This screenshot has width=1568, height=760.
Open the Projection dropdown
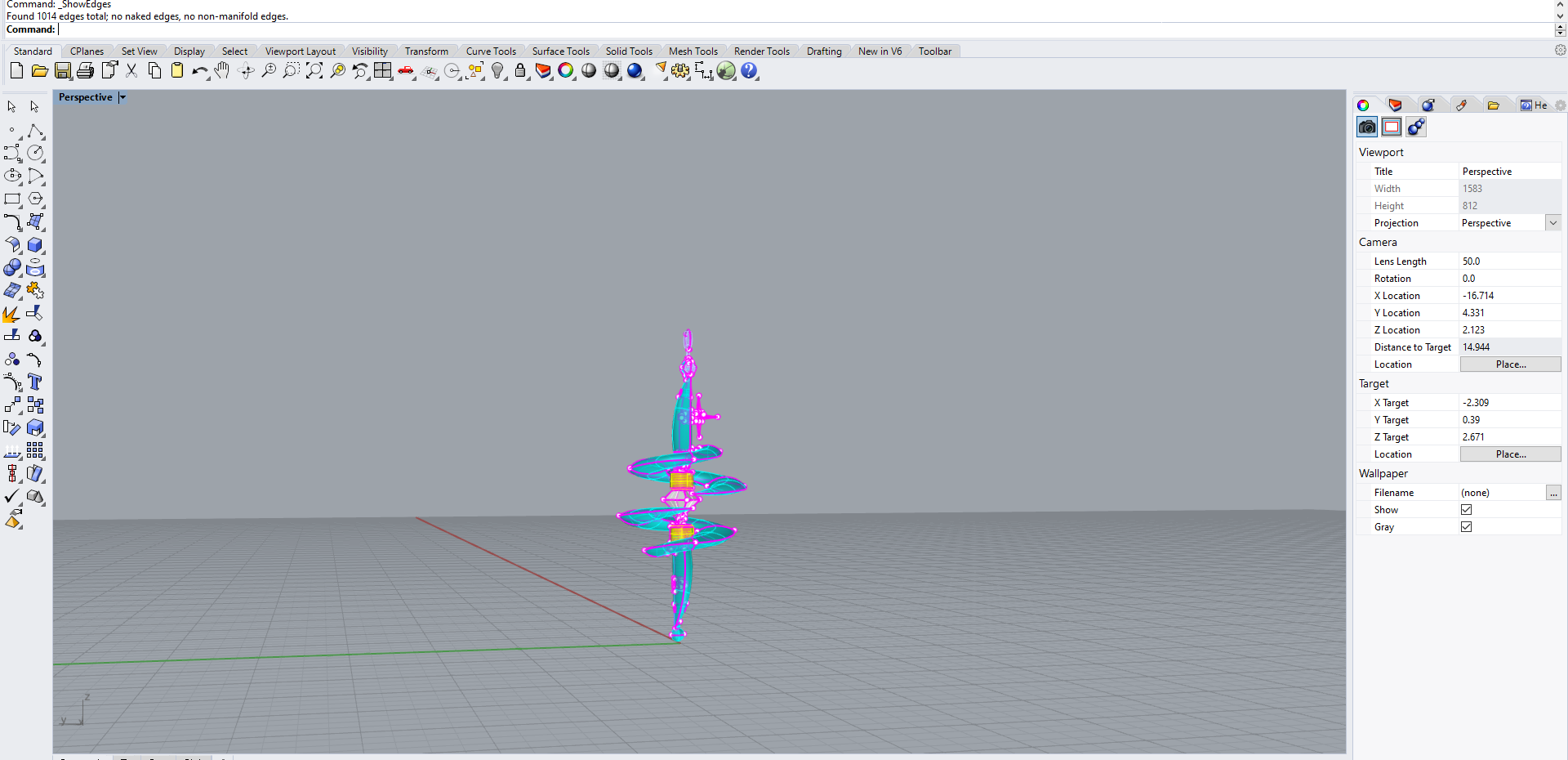(1553, 223)
